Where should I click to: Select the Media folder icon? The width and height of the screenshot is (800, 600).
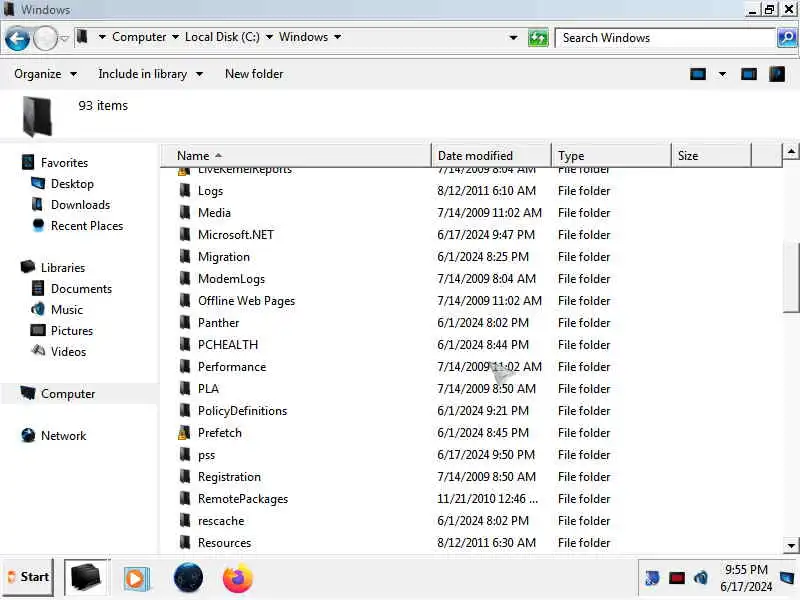[185, 212]
